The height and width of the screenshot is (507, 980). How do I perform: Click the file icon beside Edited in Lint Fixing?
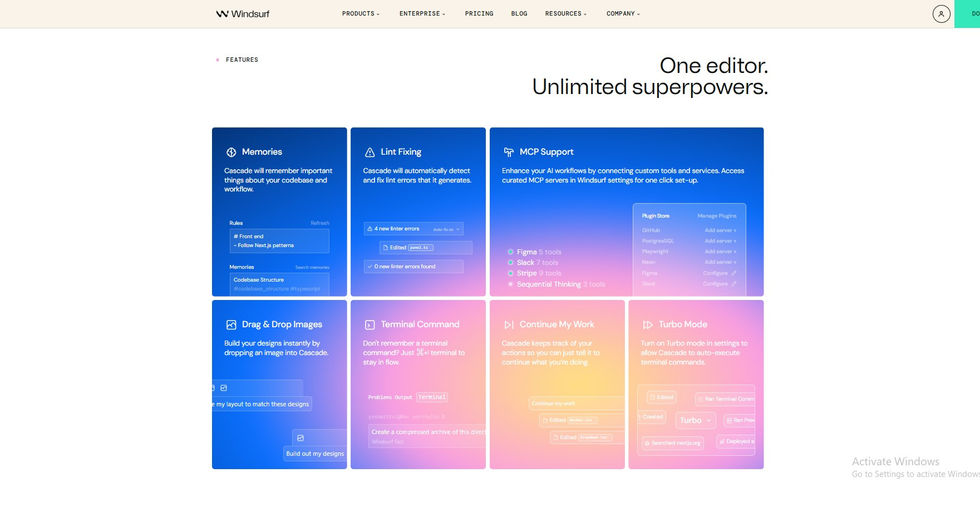coord(386,248)
